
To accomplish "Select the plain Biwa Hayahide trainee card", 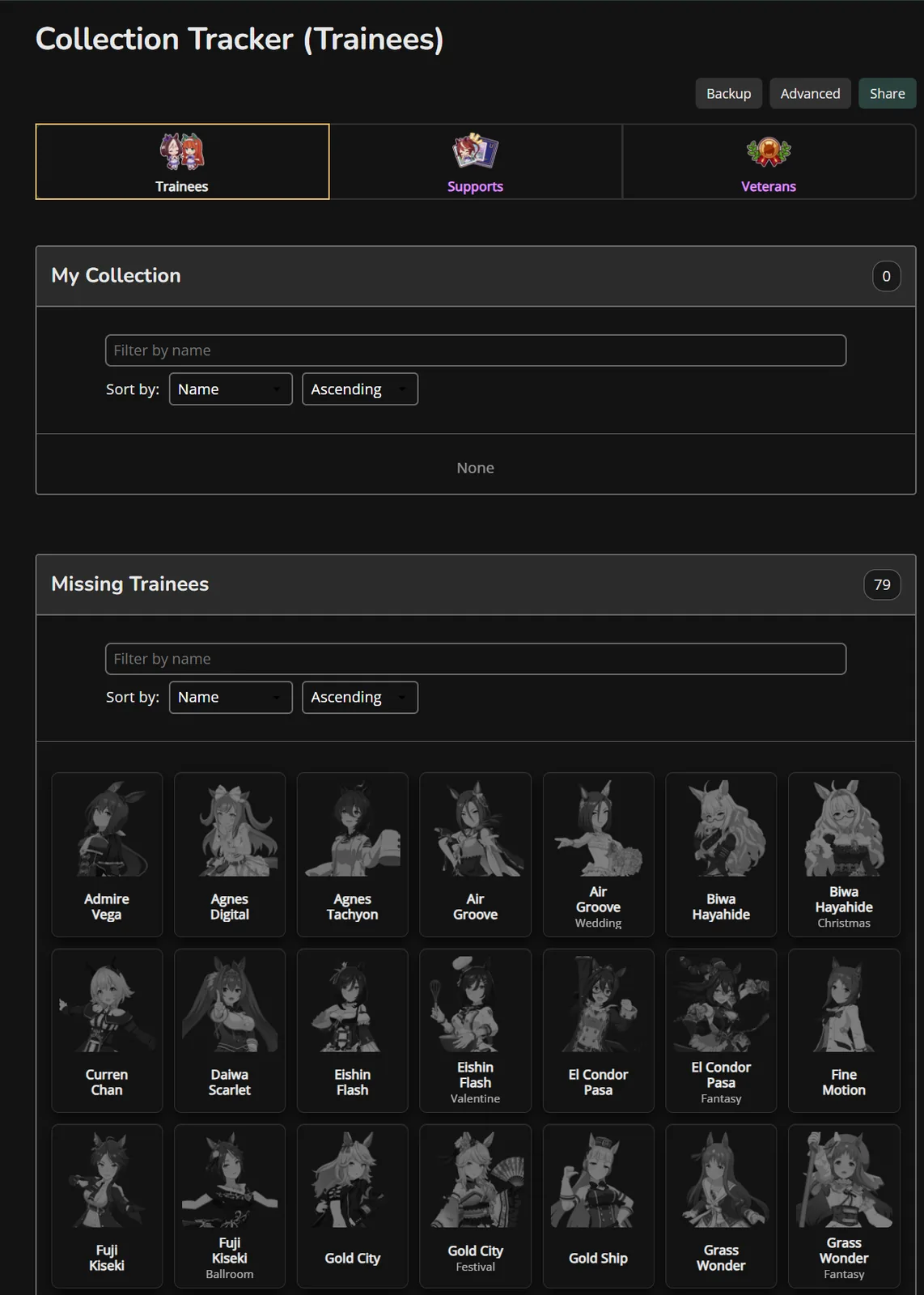I will pyautogui.click(x=721, y=855).
